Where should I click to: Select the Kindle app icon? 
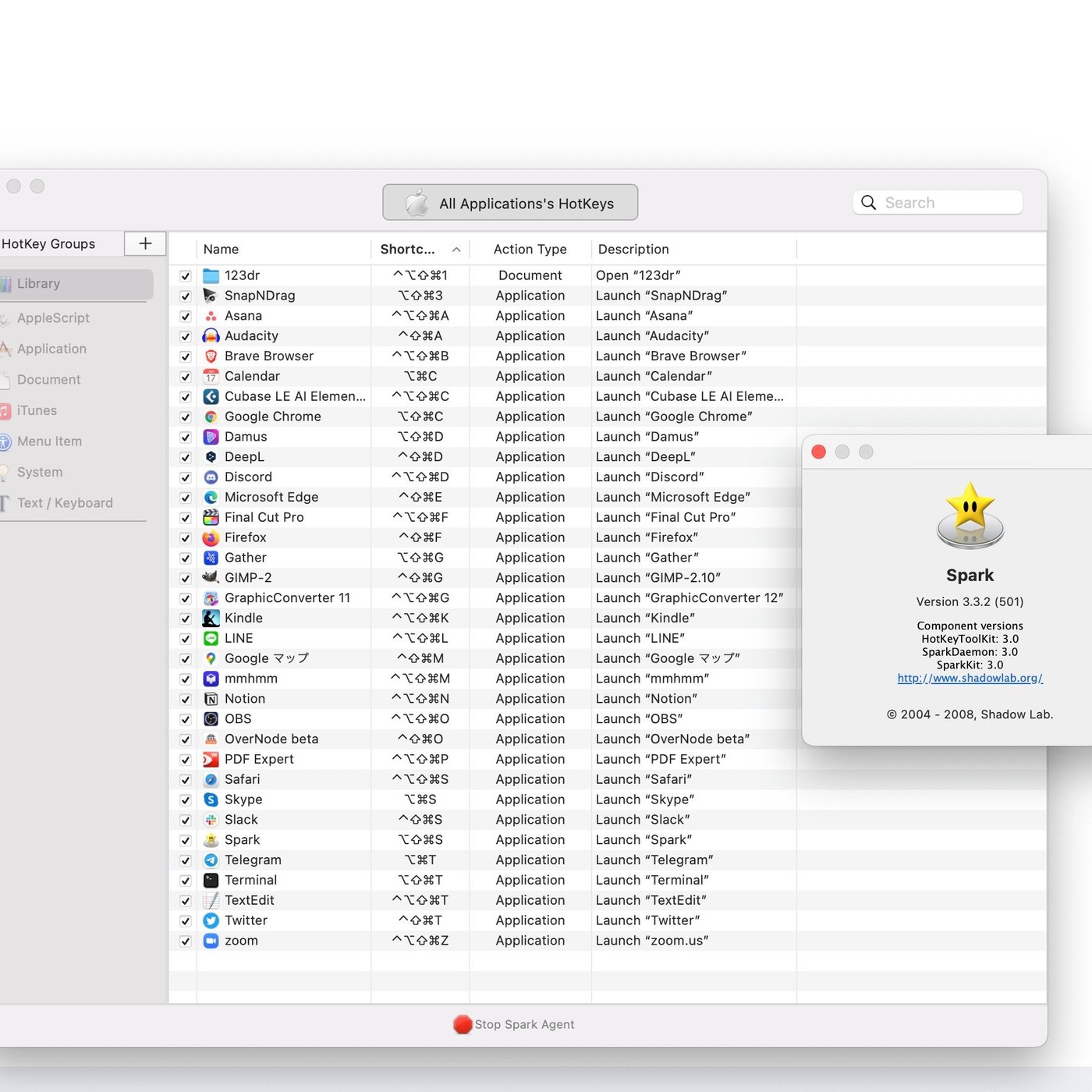211,619
